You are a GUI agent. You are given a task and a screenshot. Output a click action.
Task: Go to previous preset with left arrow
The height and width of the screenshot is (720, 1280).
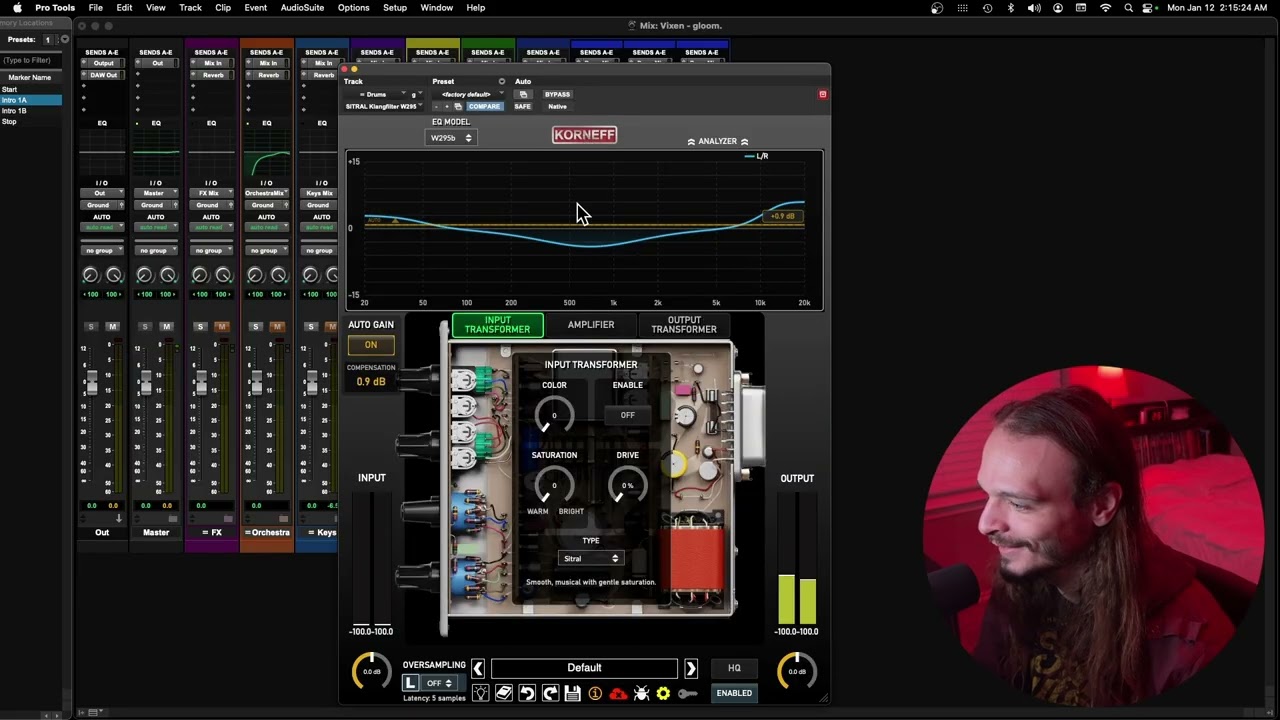coord(478,668)
